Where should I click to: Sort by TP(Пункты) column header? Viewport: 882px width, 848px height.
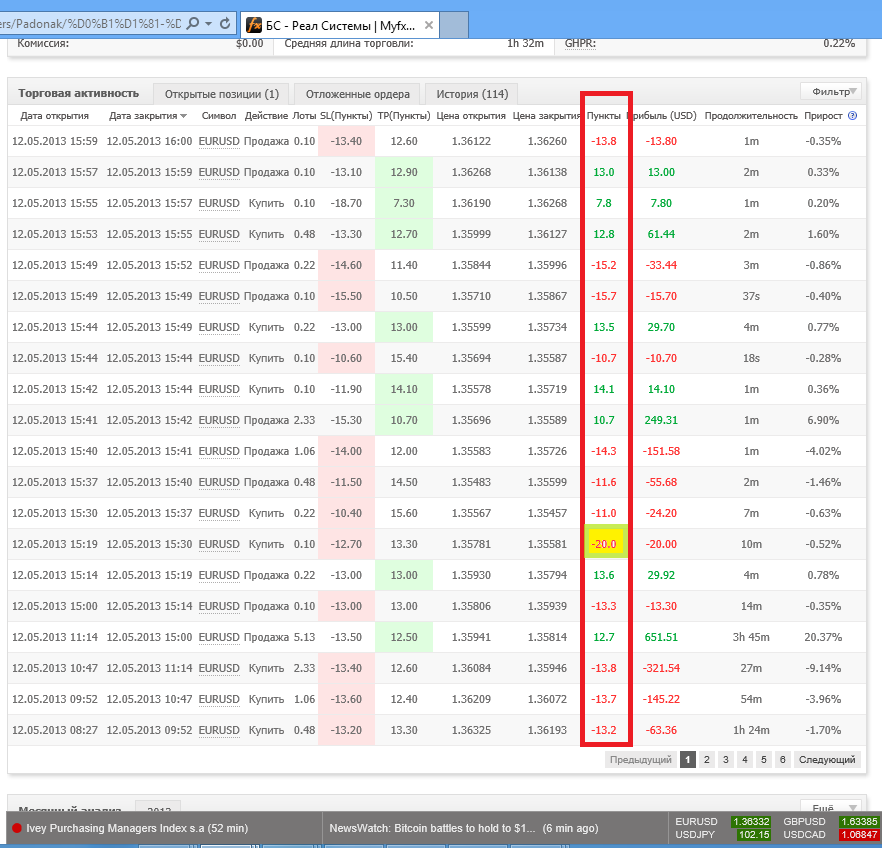tap(404, 116)
